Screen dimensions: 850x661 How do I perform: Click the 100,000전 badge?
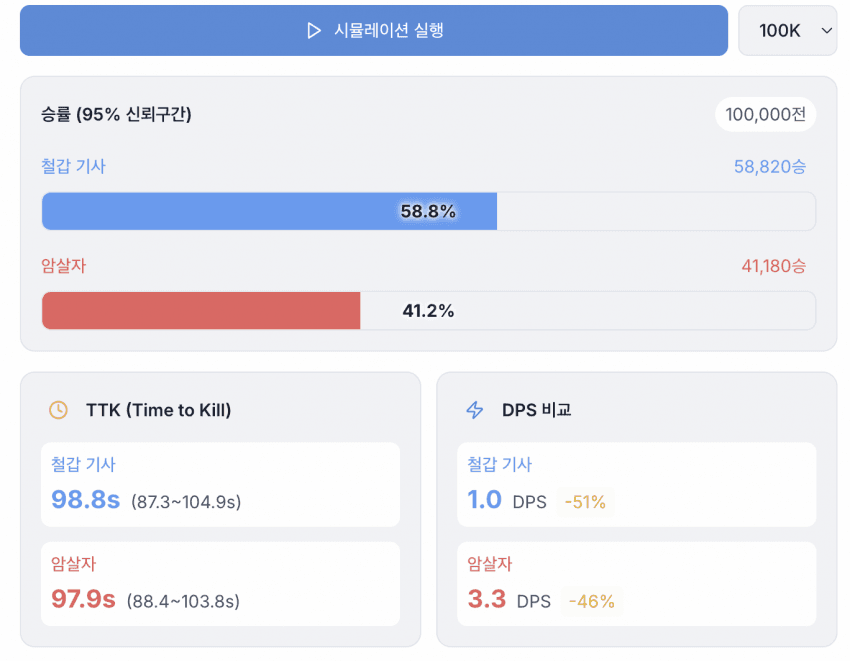[x=765, y=115]
